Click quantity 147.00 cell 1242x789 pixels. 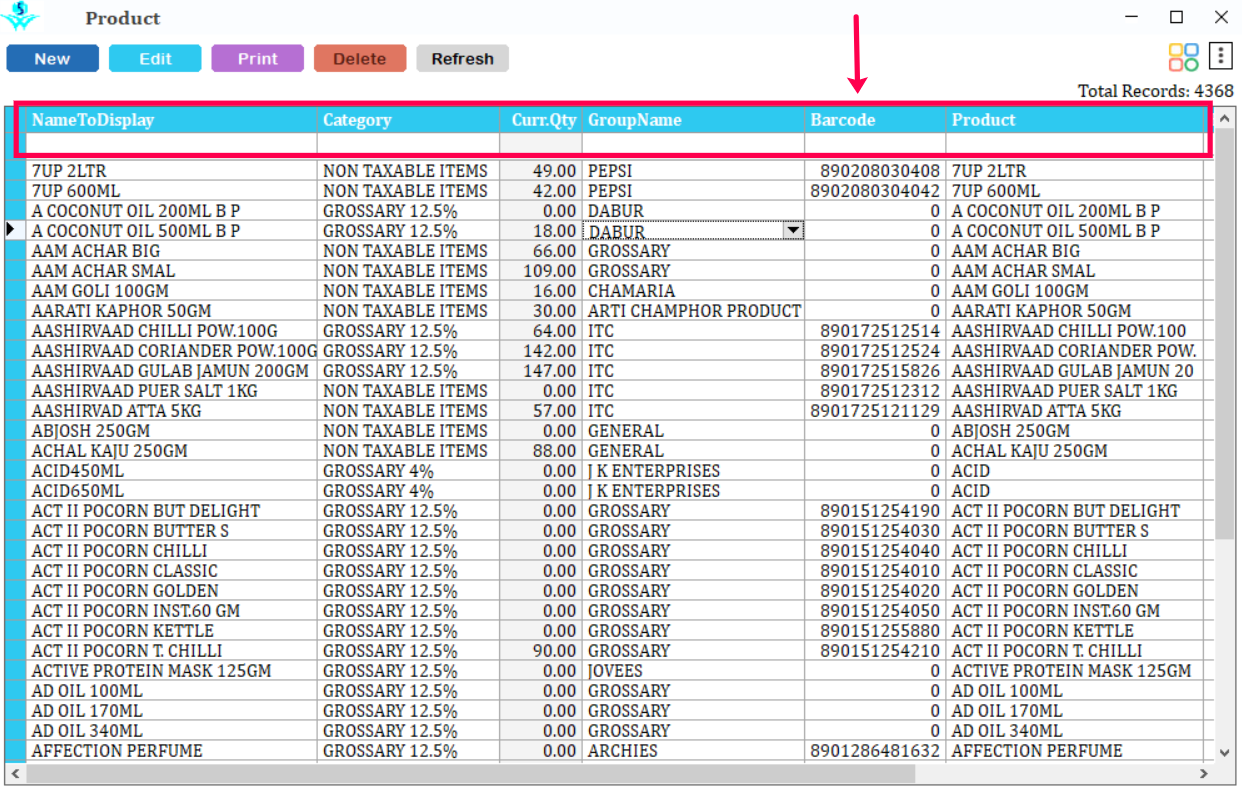coord(541,371)
